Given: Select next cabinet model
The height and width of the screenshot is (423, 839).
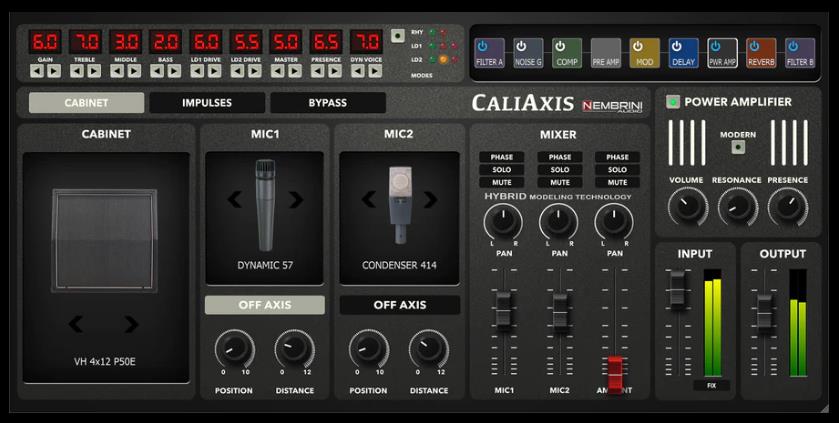Looking at the screenshot, I should tap(131, 324).
